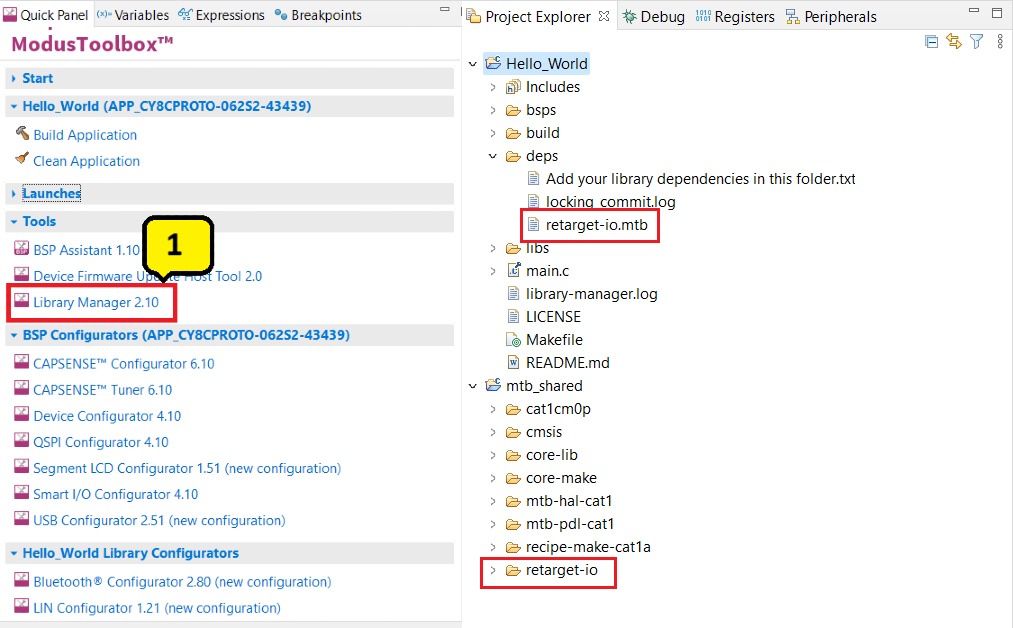Click the LIN Configurator 1.21 icon
The width and height of the screenshot is (1013, 628).
coord(21,606)
